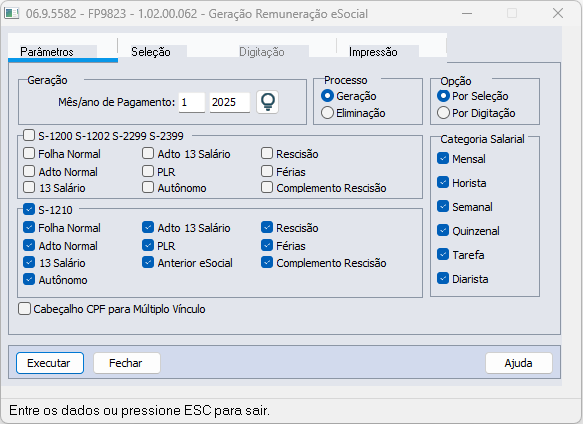Open help with the Ajuda button

pyautogui.click(x=519, y=363)
